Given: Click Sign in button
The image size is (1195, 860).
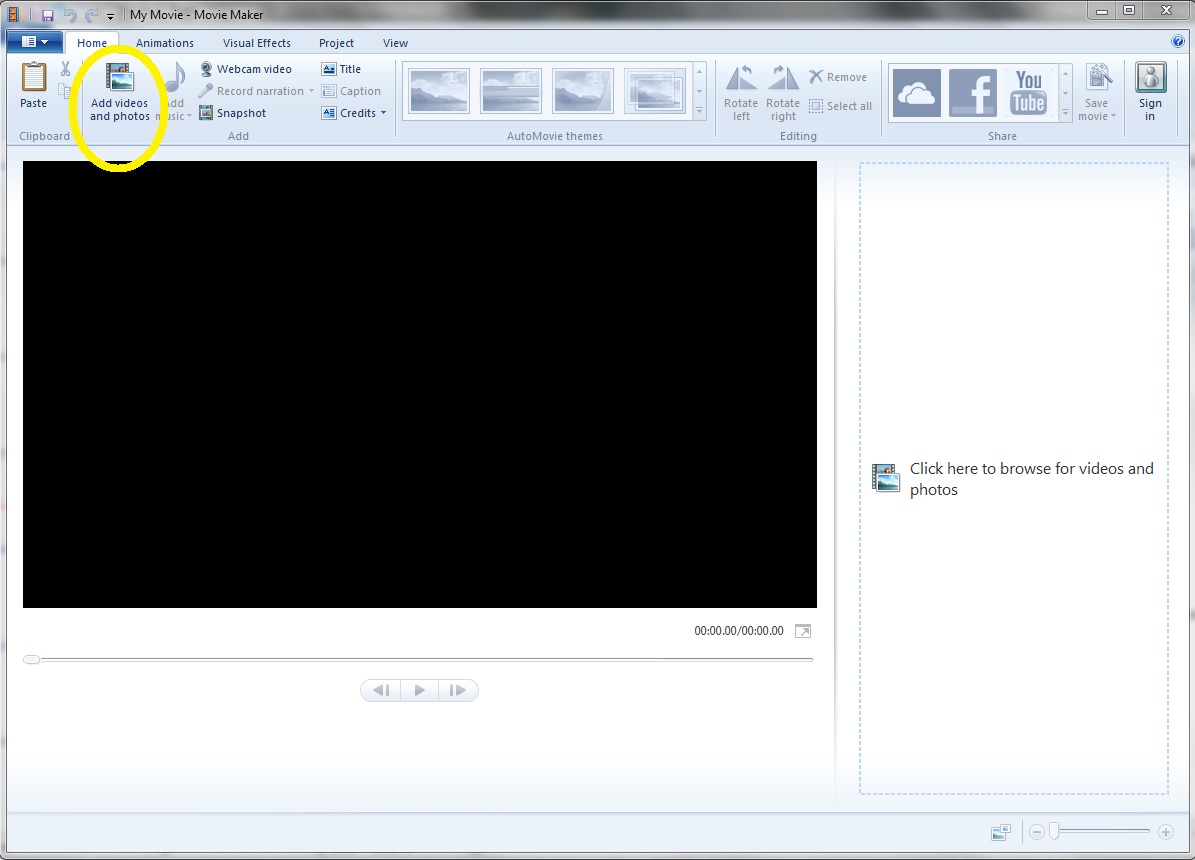Looking at the screenshot, I should tap(1150, 92).
